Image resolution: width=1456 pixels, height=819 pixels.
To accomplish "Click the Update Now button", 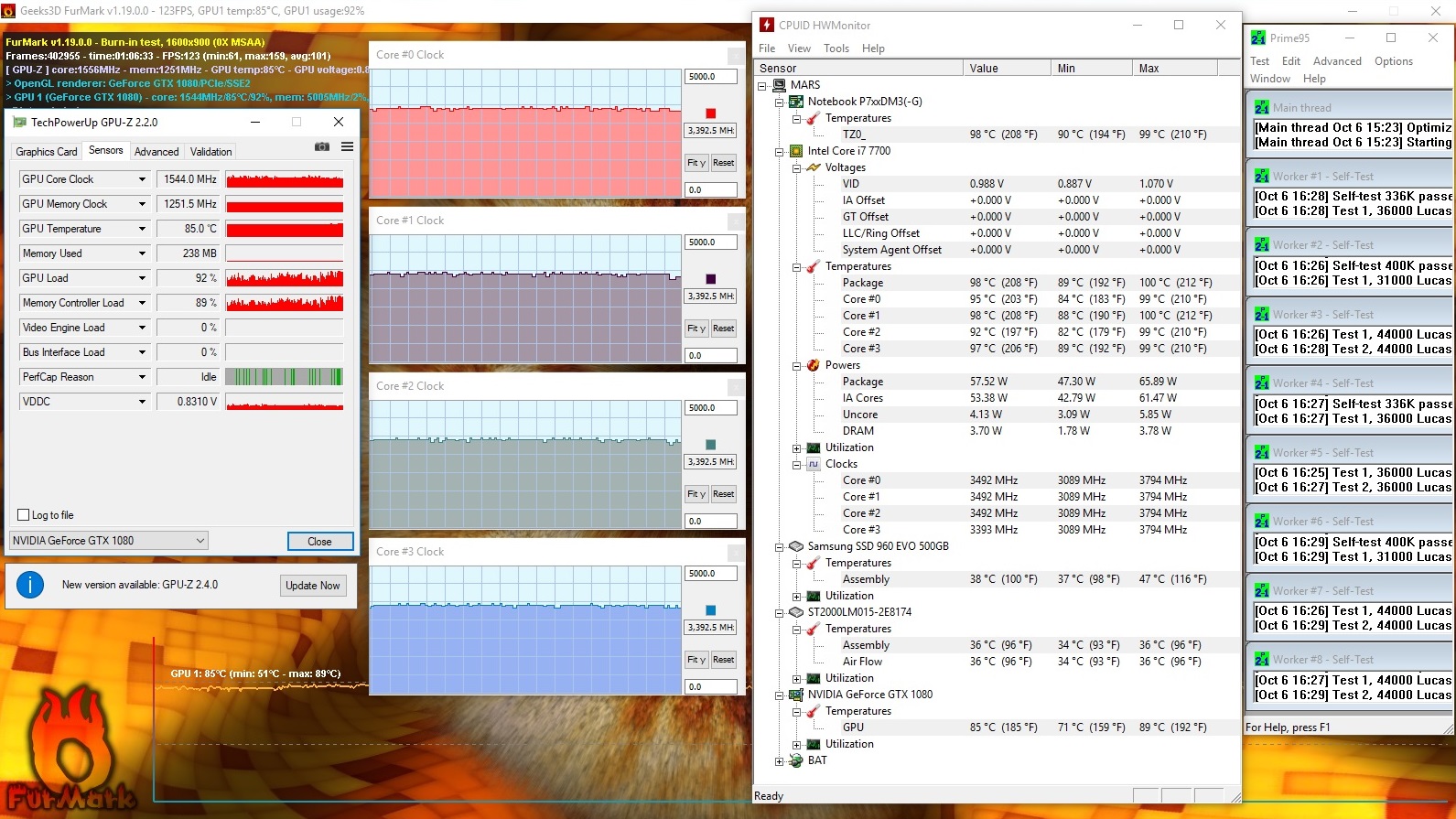I will point(312,586).
